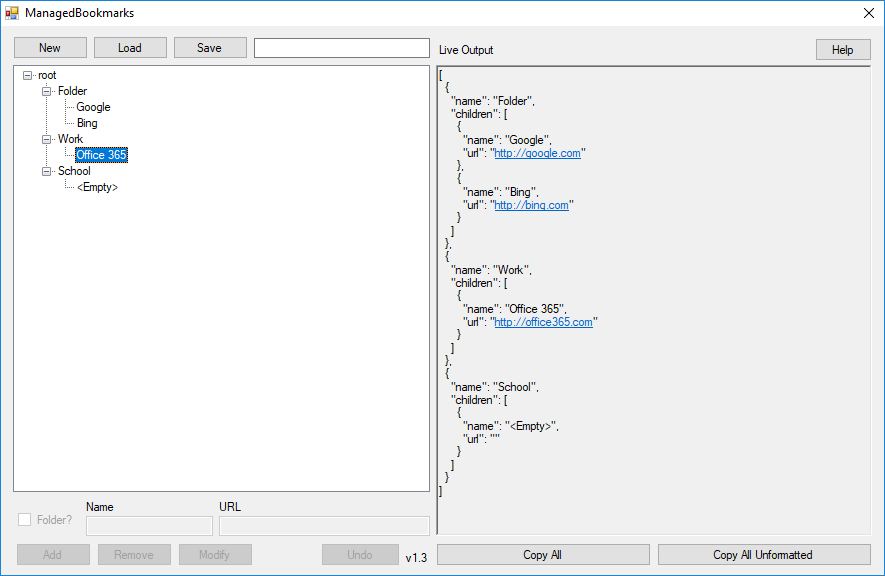Collapse the School tree node
Screen dimensions: 885x576
[x=46, y=171]
